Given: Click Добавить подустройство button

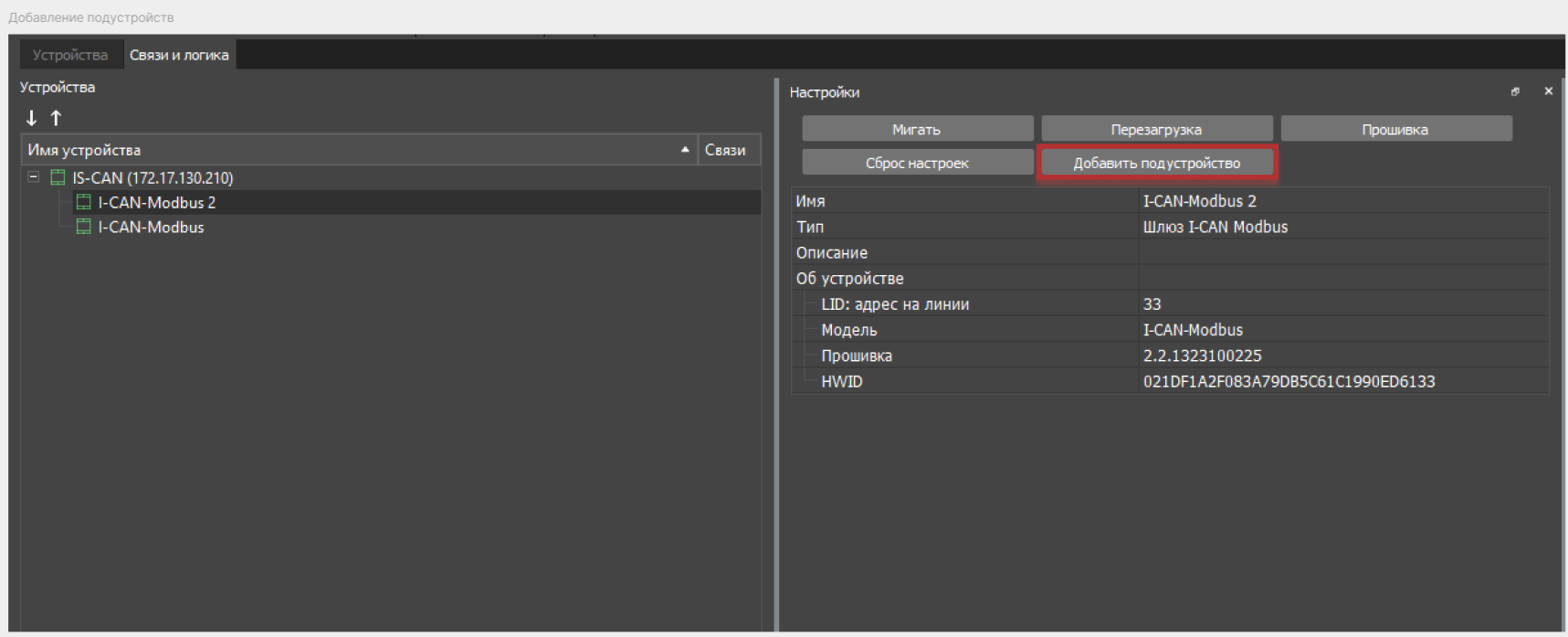Looking at the screenshot, I should click(1156, 163).
